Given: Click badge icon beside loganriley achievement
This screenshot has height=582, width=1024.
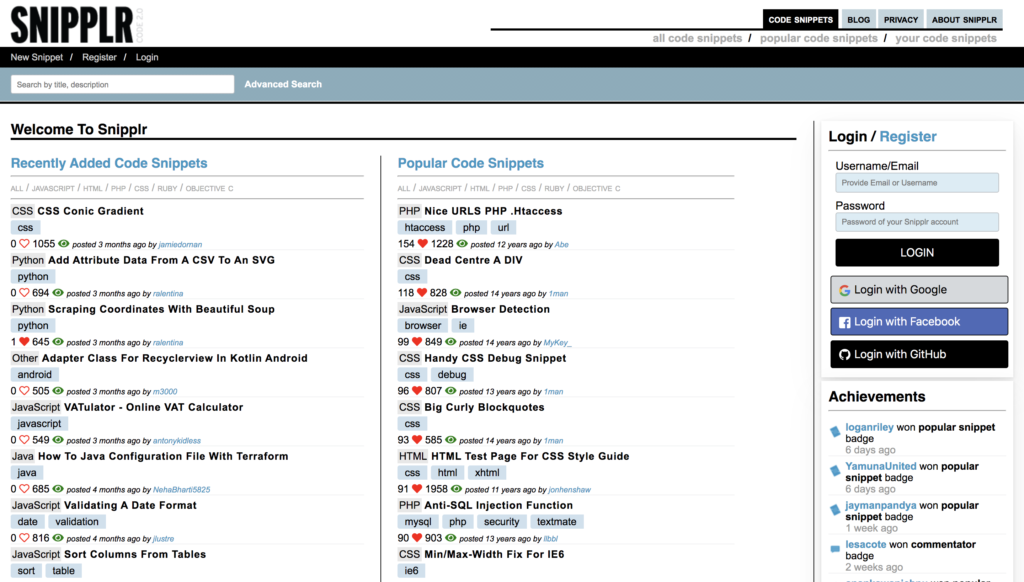Looking at the screenshot, I should pyautogui.click(x=836, y=432).
